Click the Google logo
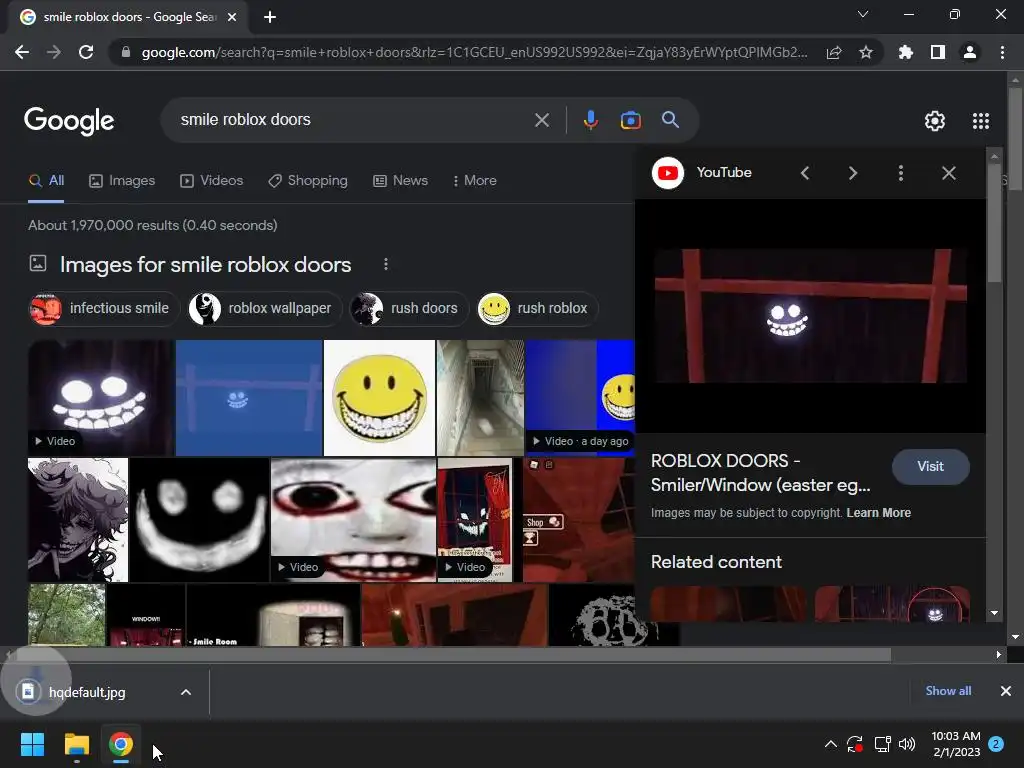 69,121
